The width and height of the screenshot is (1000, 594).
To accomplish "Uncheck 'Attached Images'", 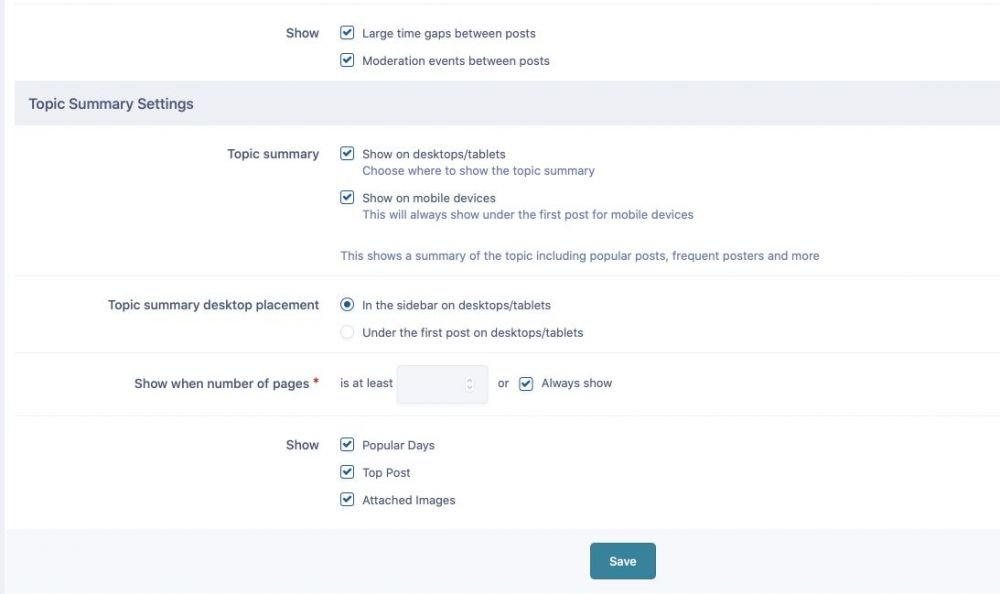I will coord(347,498).
